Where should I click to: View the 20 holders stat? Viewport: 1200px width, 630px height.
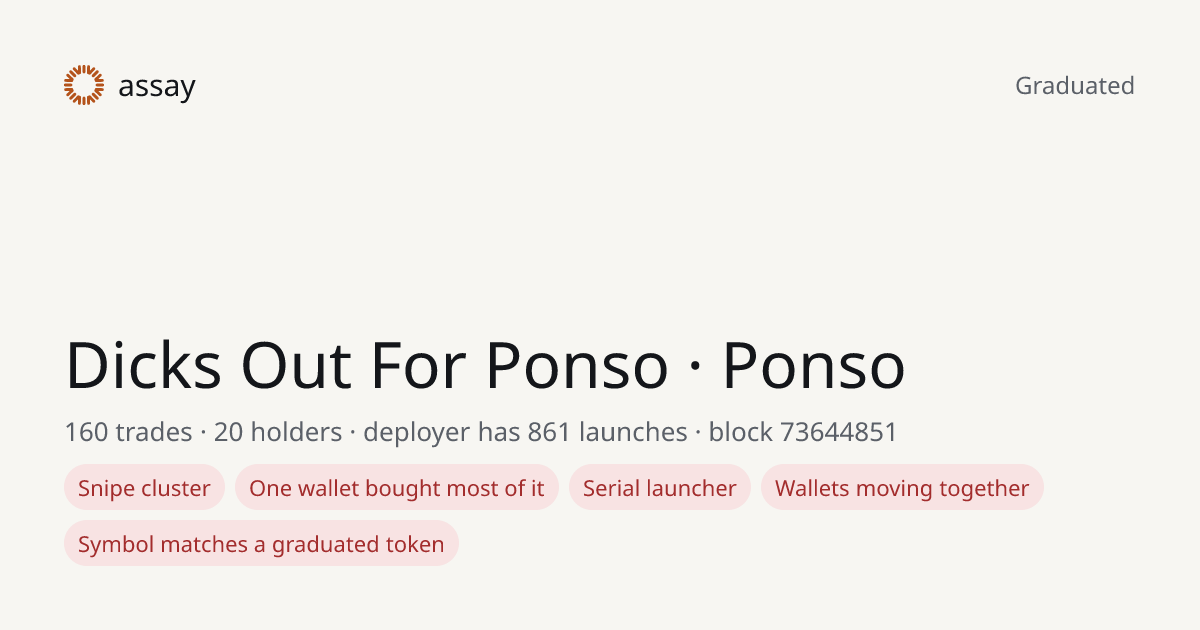pos(278,432)
